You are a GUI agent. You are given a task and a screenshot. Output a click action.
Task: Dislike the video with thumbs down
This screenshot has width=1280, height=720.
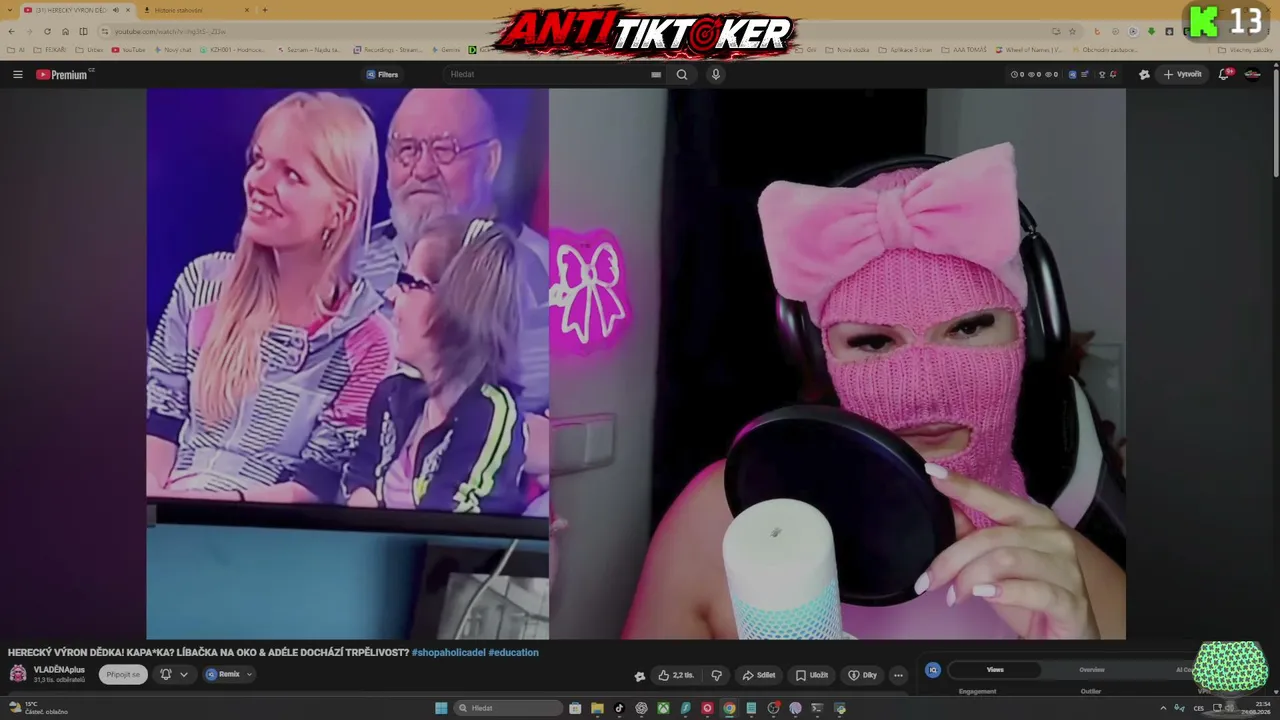[716, 675]
